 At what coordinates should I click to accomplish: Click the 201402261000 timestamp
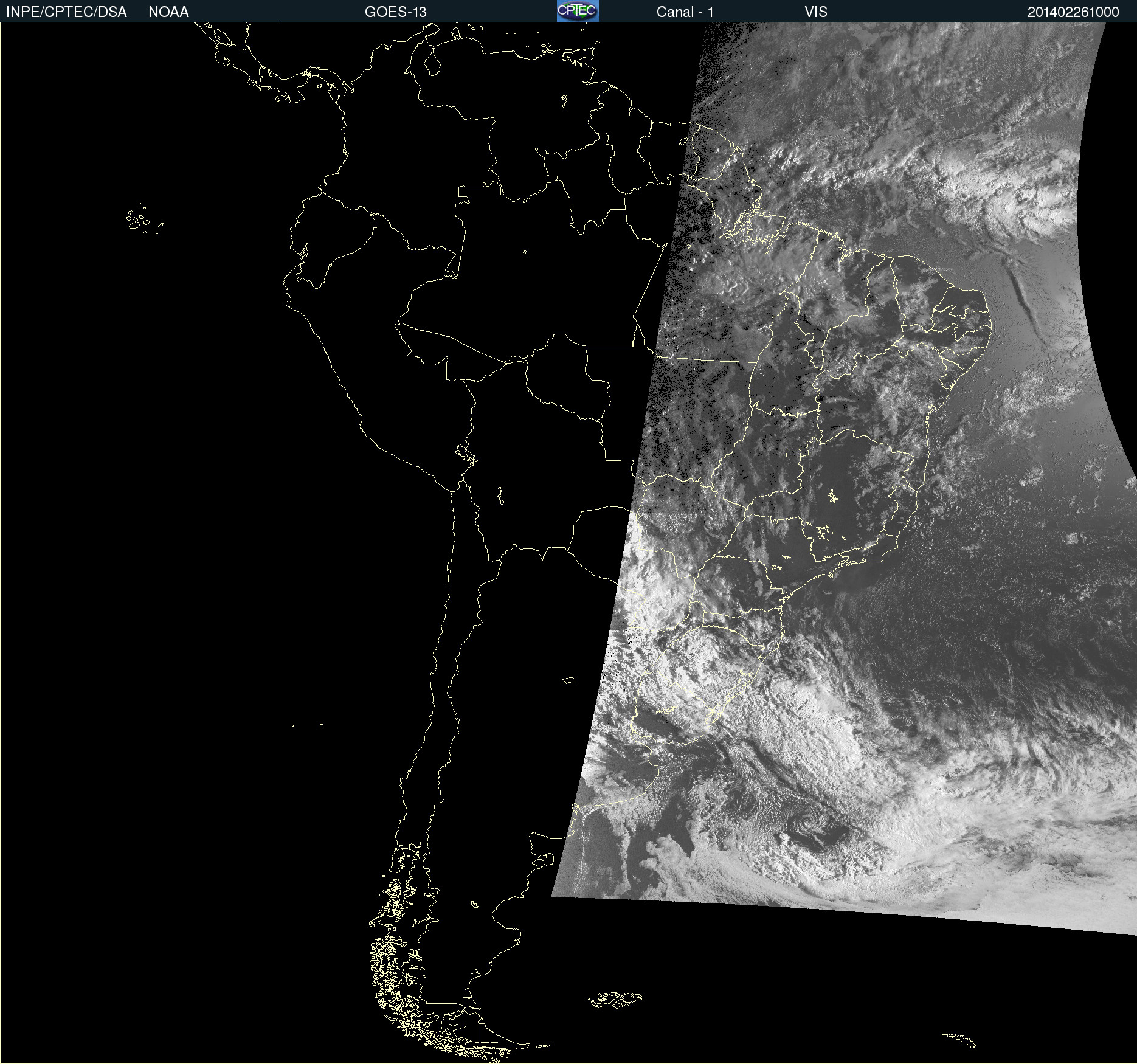coord(1073,12)
